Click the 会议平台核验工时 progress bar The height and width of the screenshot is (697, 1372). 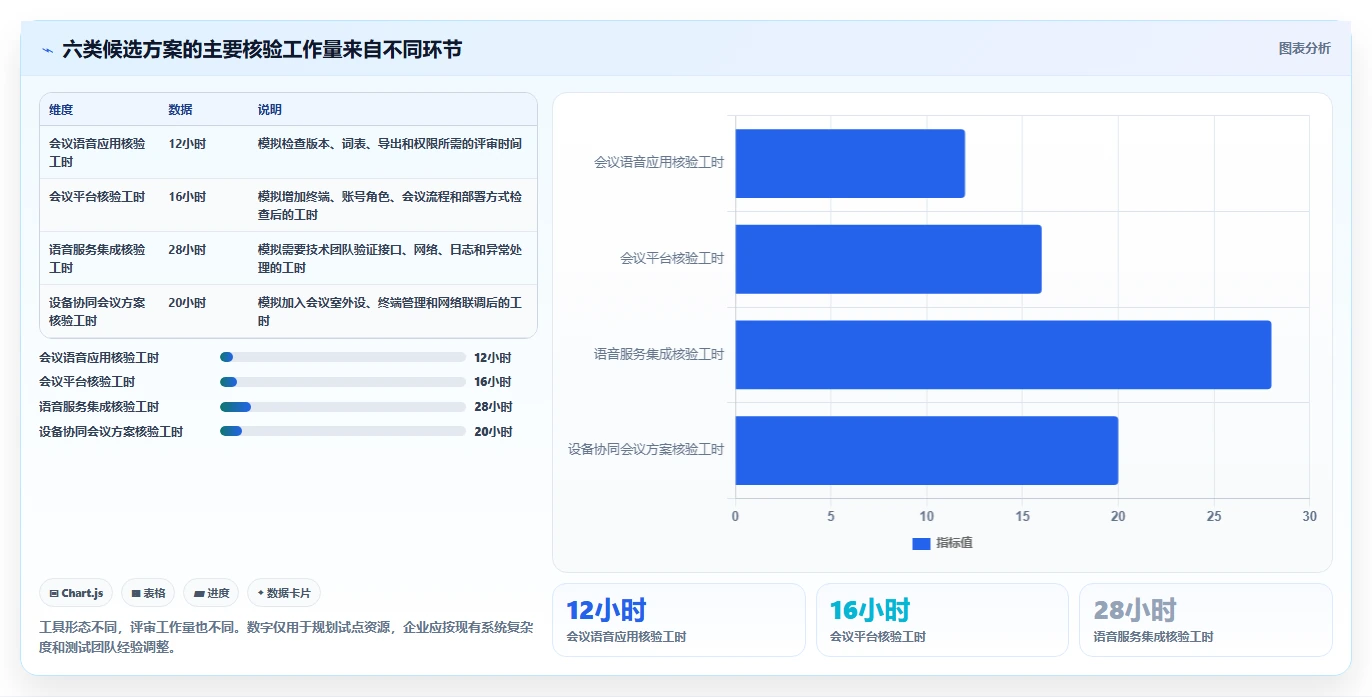[343, 382]
